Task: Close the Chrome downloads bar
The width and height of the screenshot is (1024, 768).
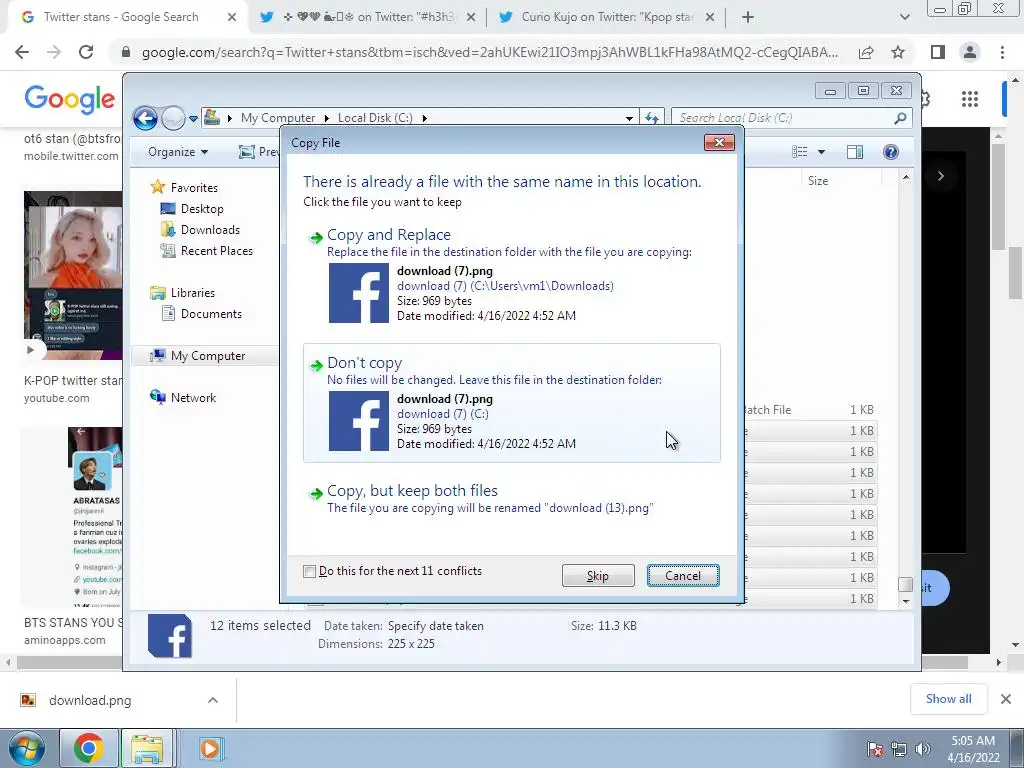Action: pyautogui.click(x=1006, y=699)
